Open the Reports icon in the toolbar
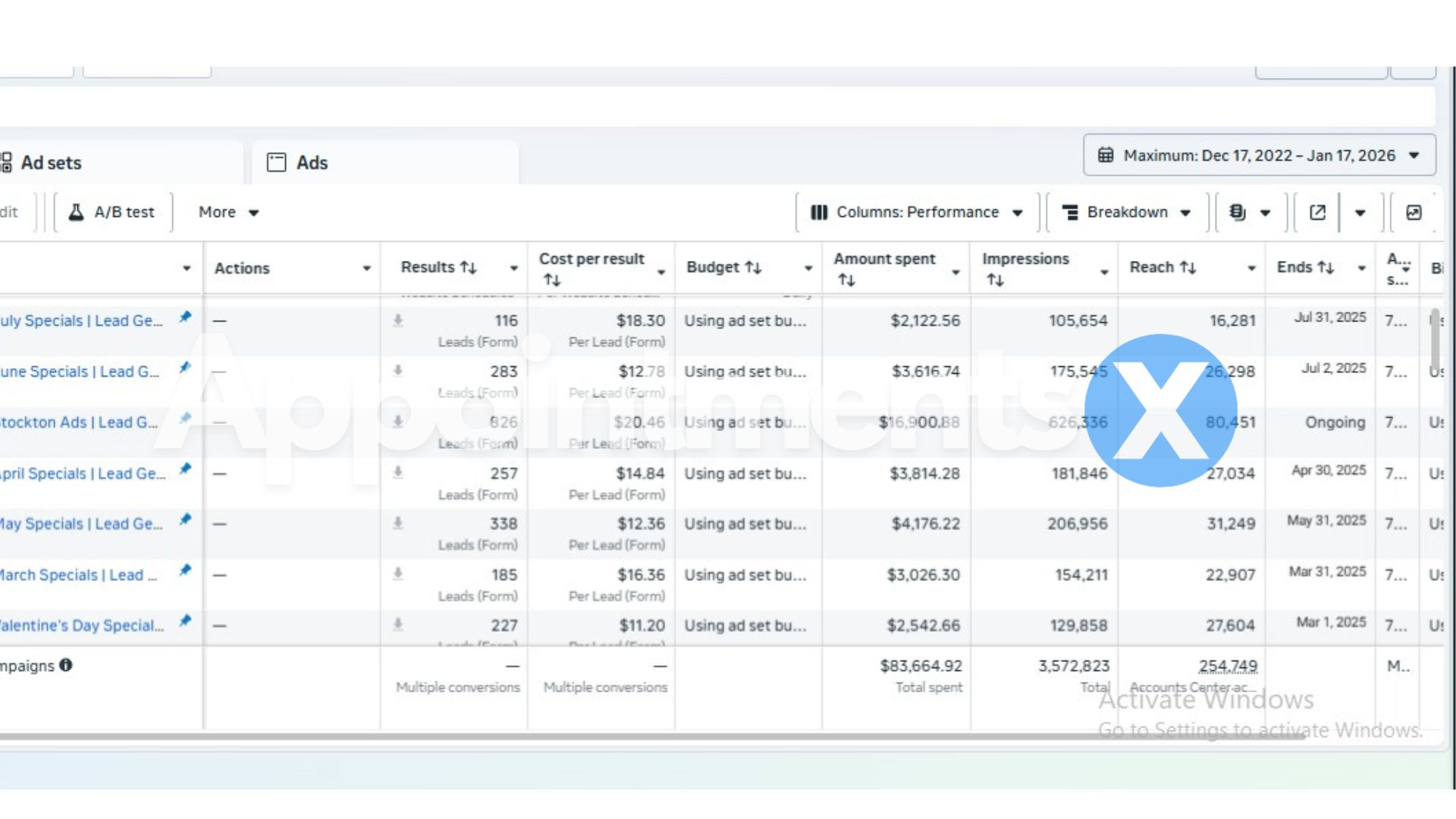Viewport: 1456px width, 819px height. pyautogui.click(x=1236, y=212)
